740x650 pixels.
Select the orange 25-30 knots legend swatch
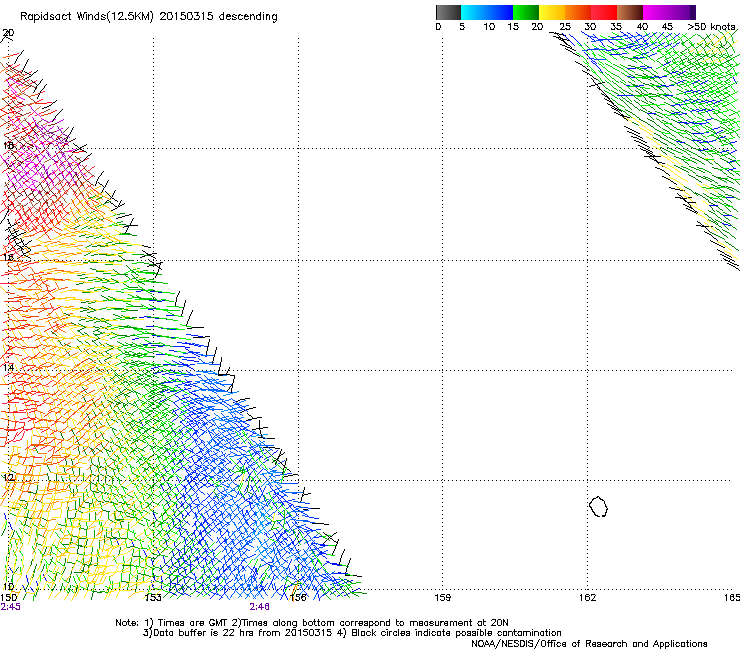click(x=578, y=12)
